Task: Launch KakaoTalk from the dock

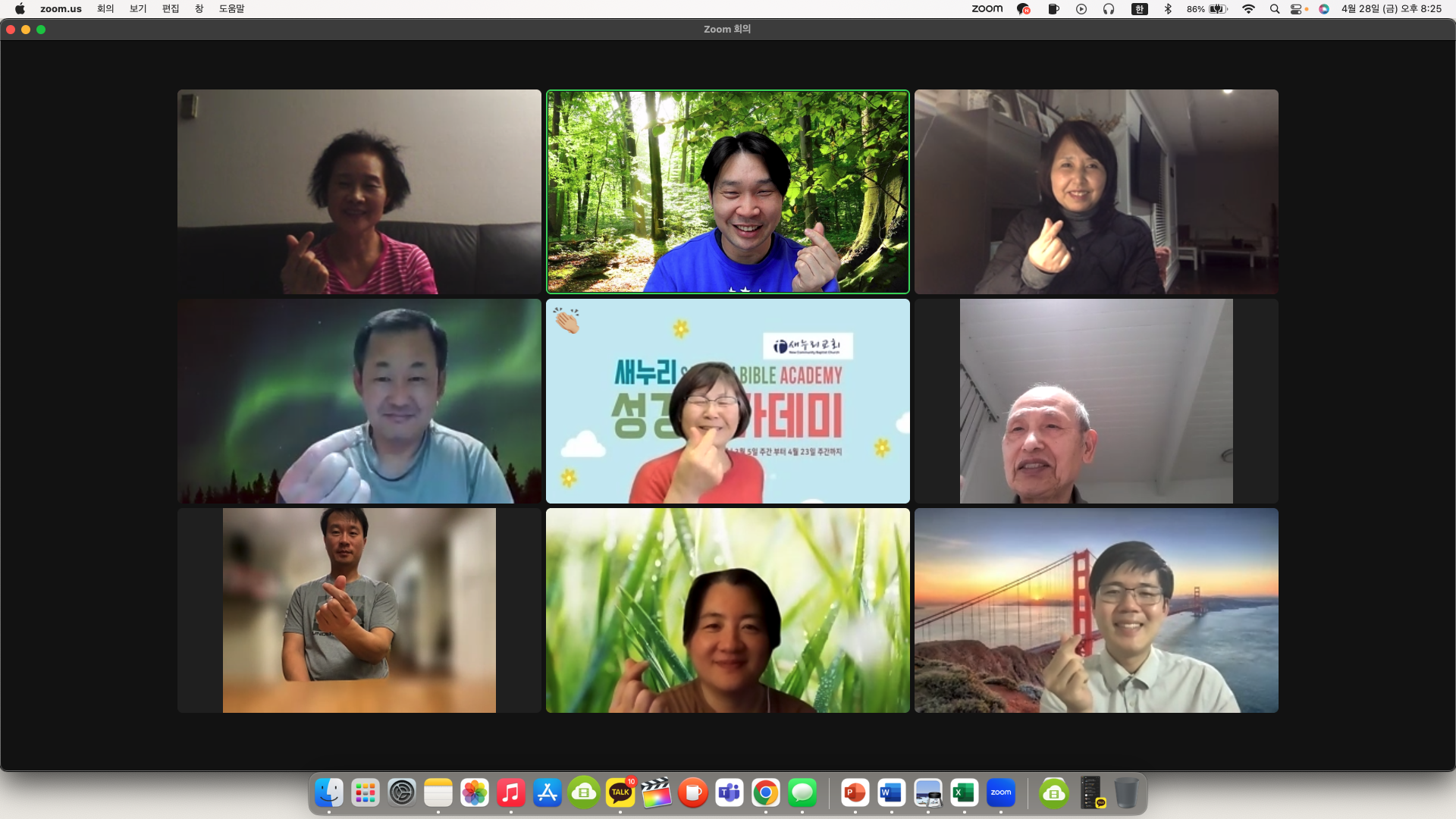Action: point(620,792)
